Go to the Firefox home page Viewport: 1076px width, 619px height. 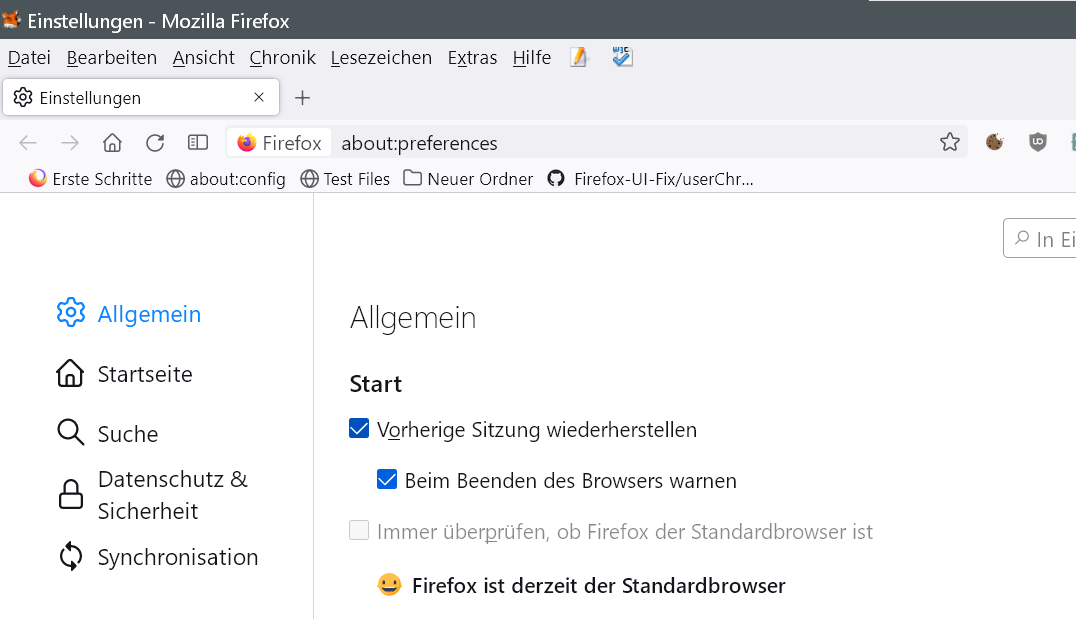[112, 143]
